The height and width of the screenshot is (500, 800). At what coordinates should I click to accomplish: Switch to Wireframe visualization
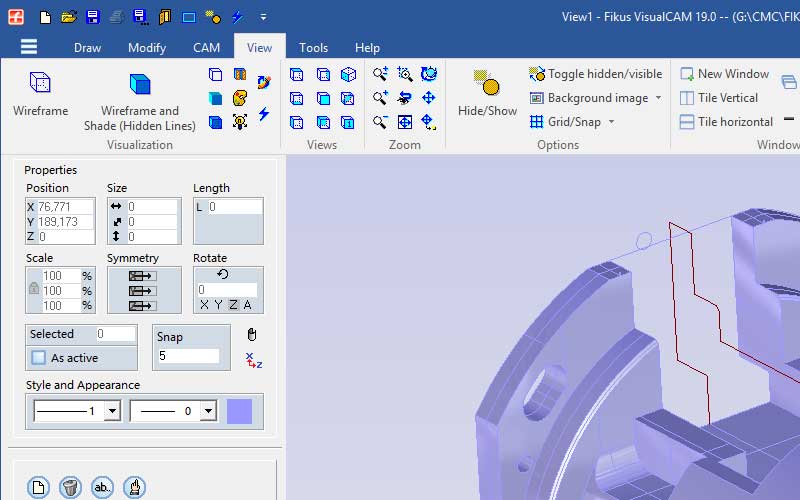(40, 94)
